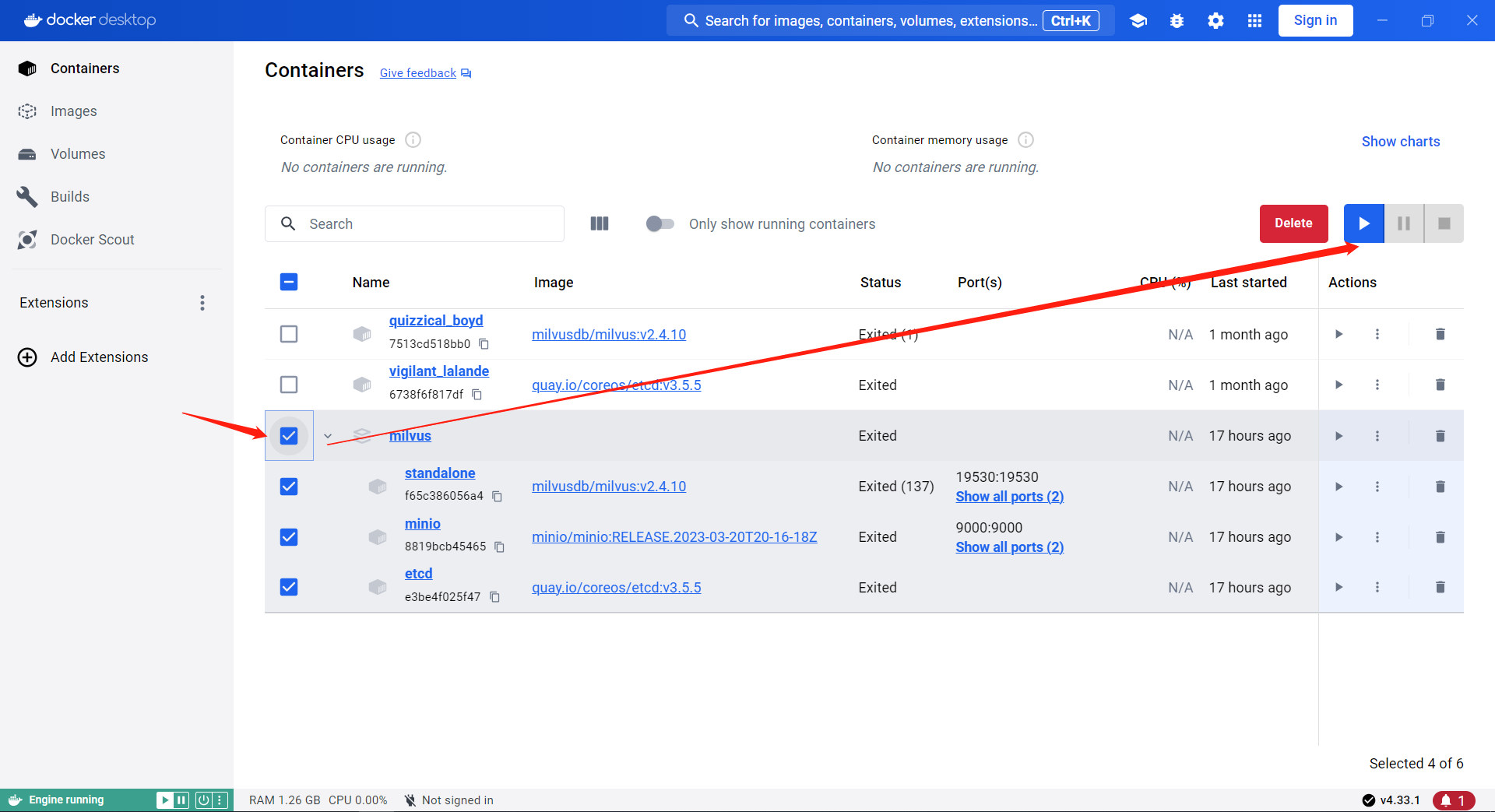Open more actions for quizzical_boyd
This screenshot has width=1495, height=812.
click(x=1377, y=334)
